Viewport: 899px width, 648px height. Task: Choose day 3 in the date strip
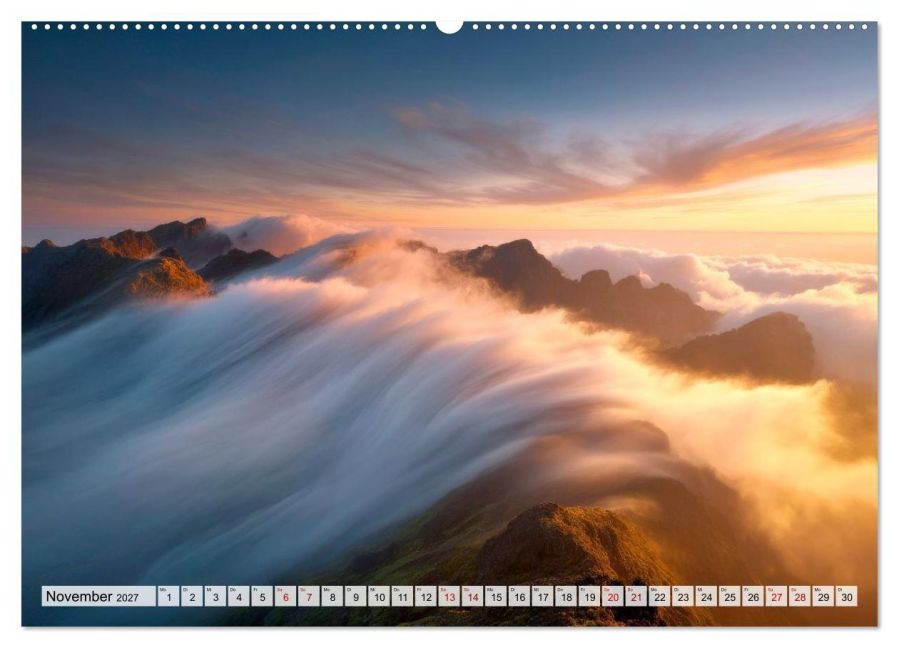point(216,596)
